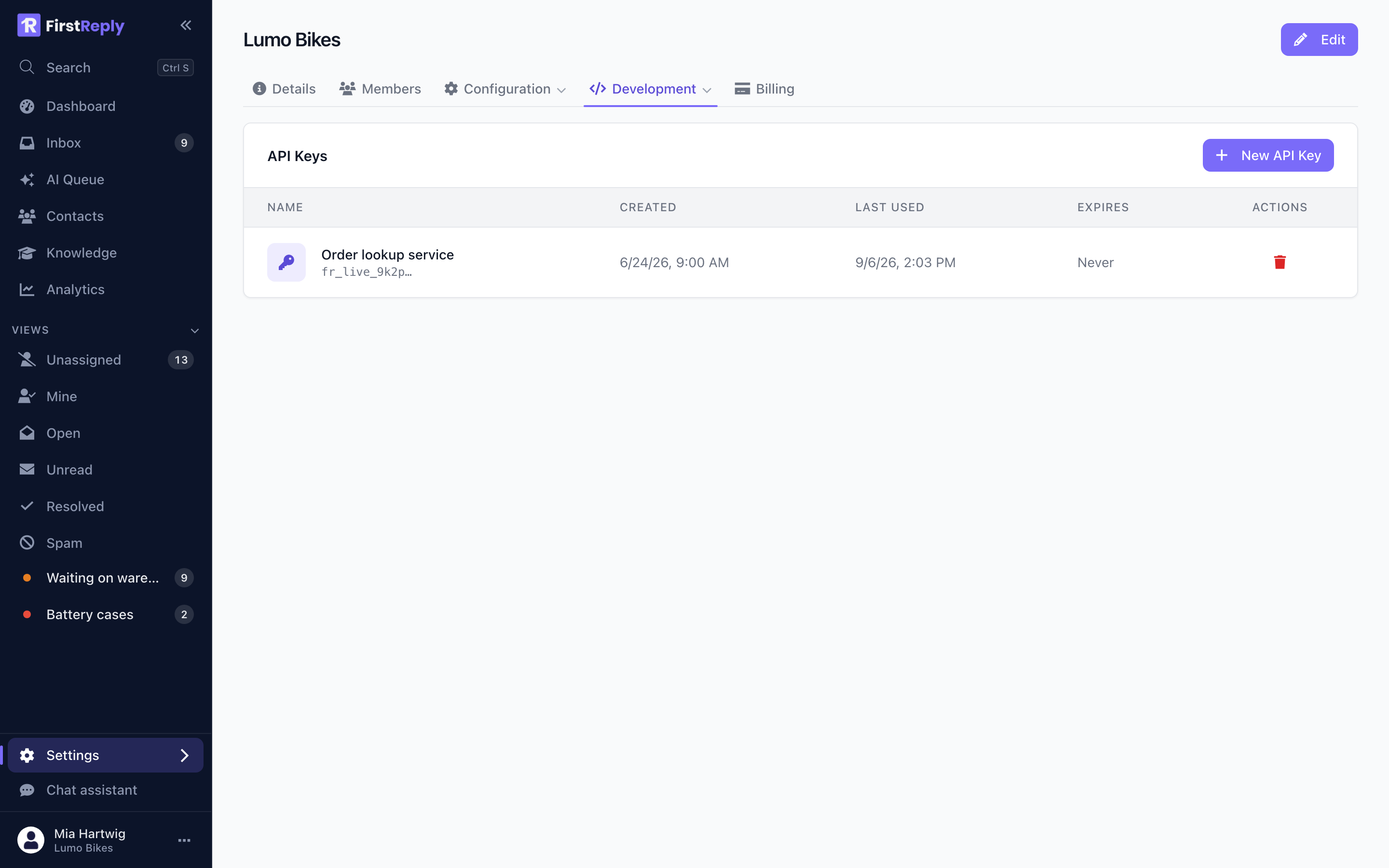Click the created date 6/24/26, 9:00 AM
The width and height of the screenshot is (1389, 868).
[674, 262]
